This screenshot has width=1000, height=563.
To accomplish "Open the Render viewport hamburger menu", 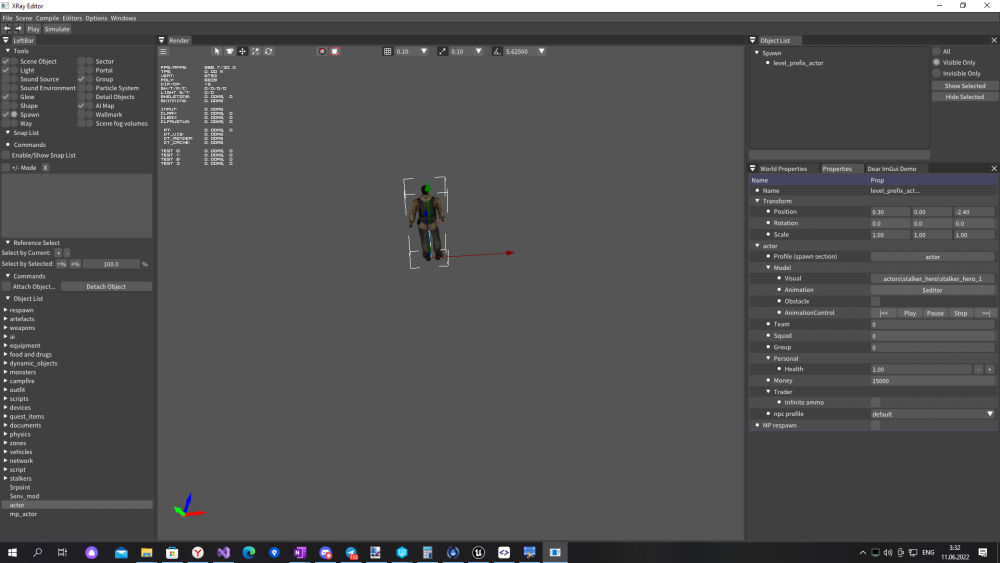I will point(163,52).
